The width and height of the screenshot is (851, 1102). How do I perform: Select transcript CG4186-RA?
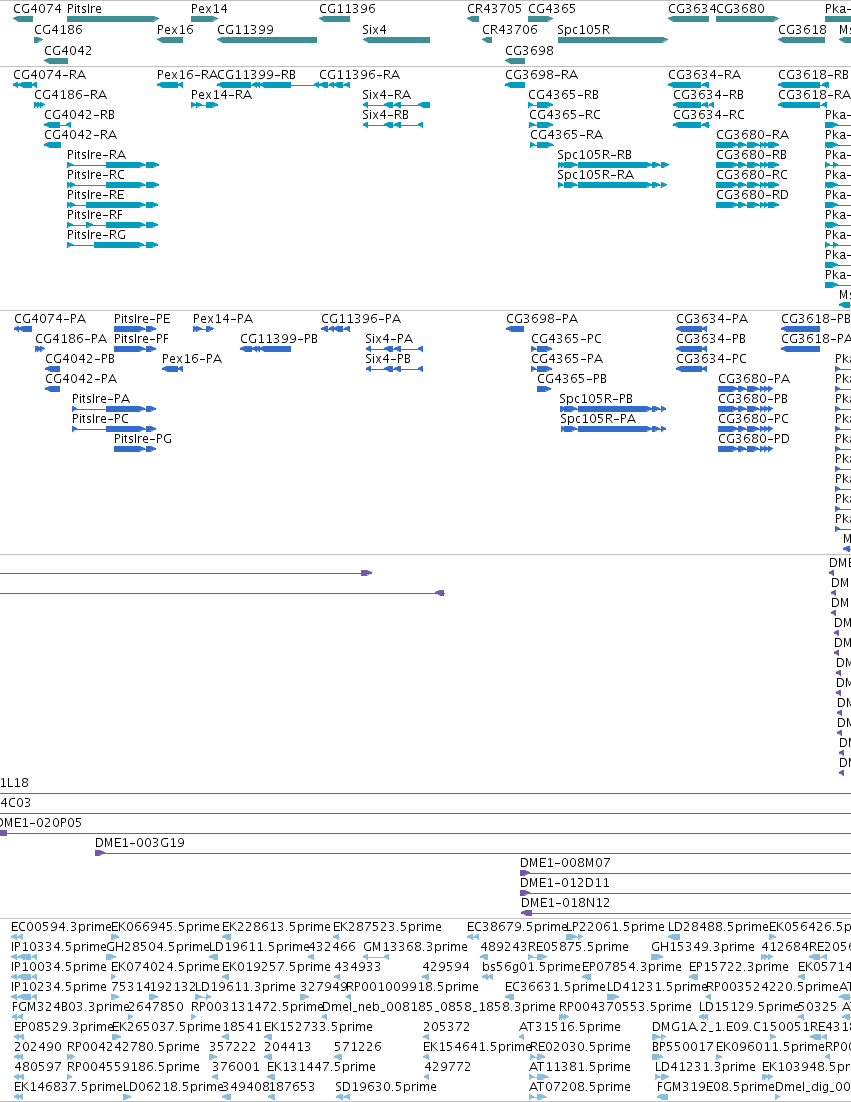click(71, 94)
